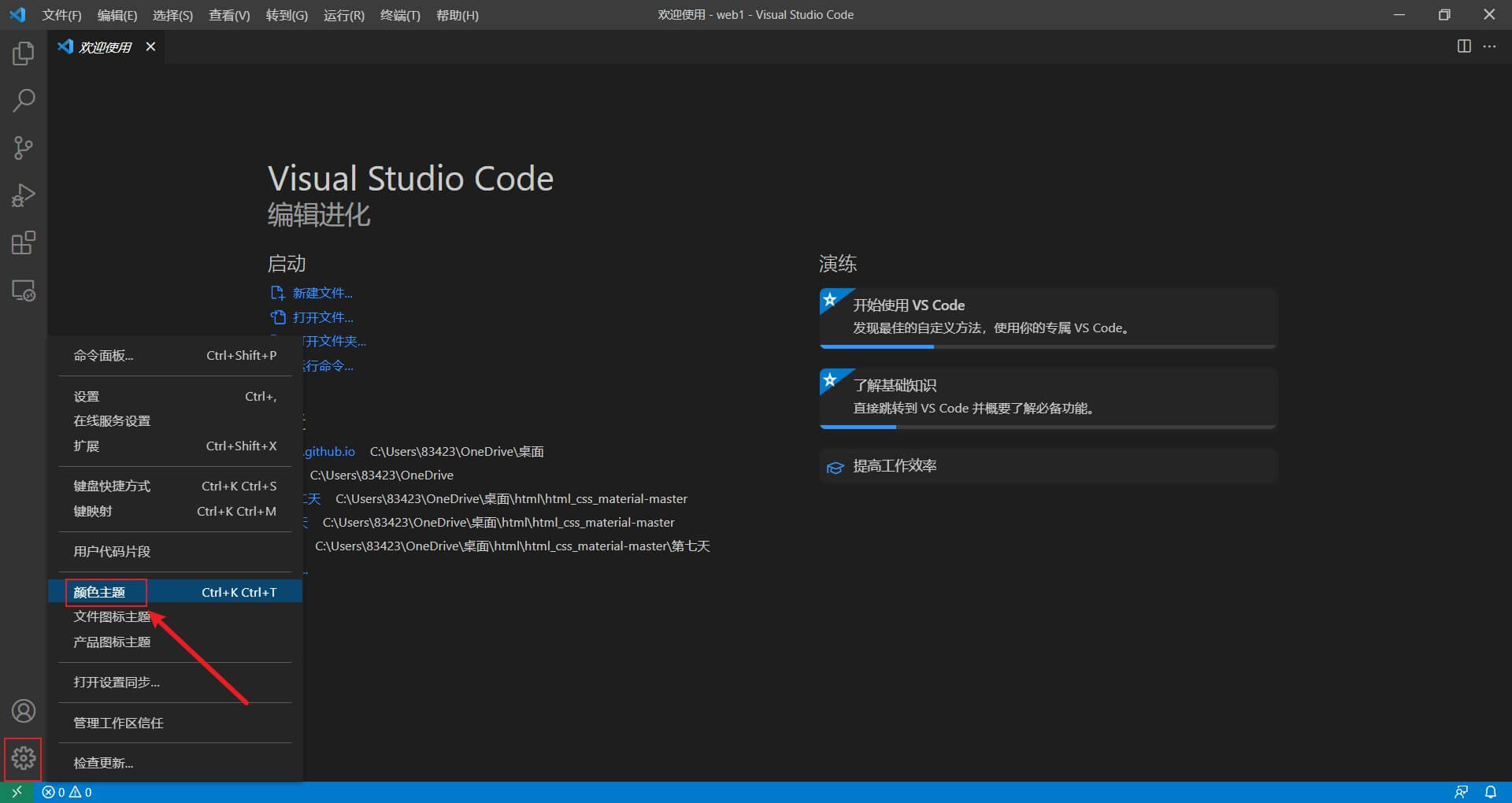The height and width of the screenshot is (803, 1512).
Task: Click the 新建文件... link
Action: click(322, 293)
